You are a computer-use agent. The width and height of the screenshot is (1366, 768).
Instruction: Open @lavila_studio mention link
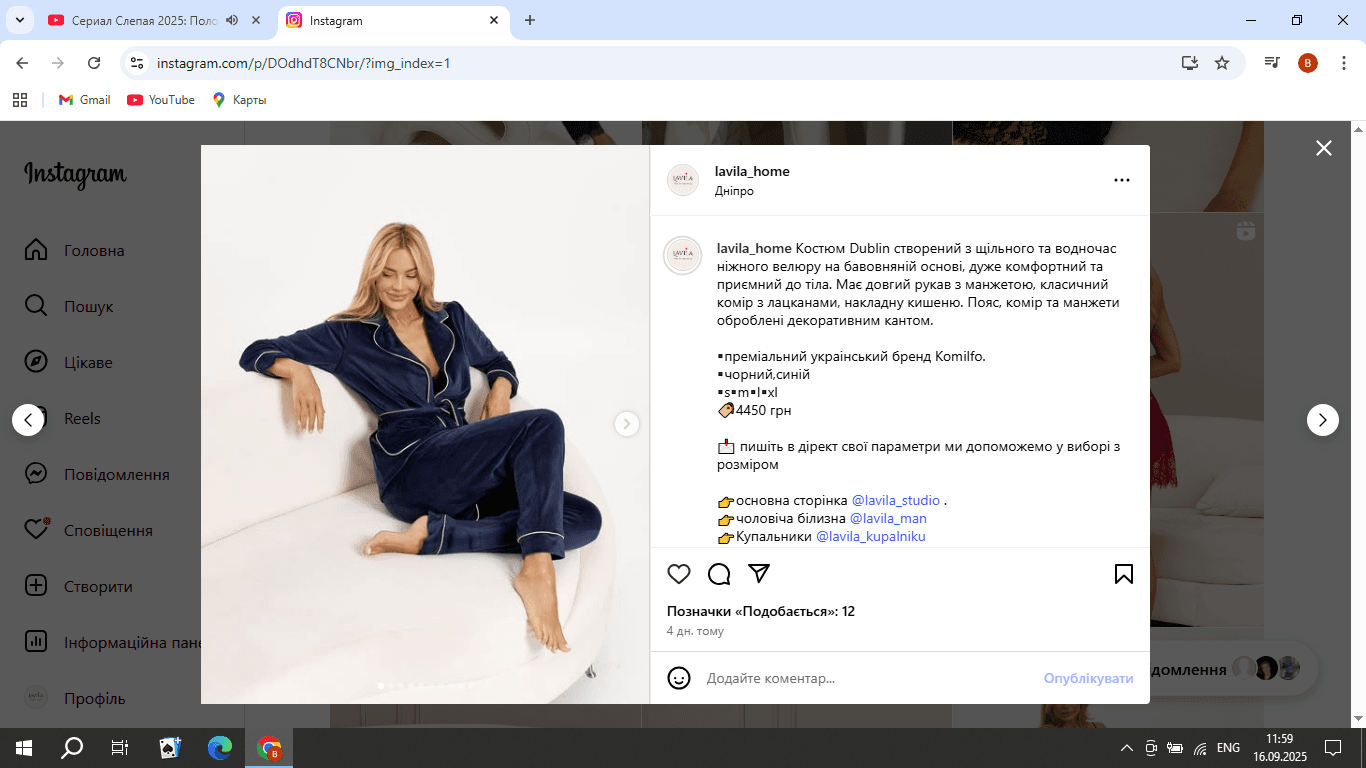[x=896, y=500]
